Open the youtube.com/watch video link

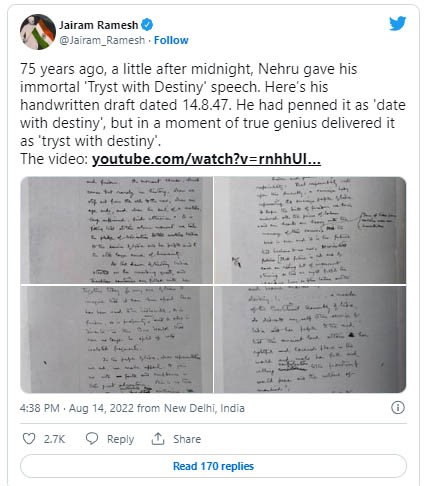point(206,159)
